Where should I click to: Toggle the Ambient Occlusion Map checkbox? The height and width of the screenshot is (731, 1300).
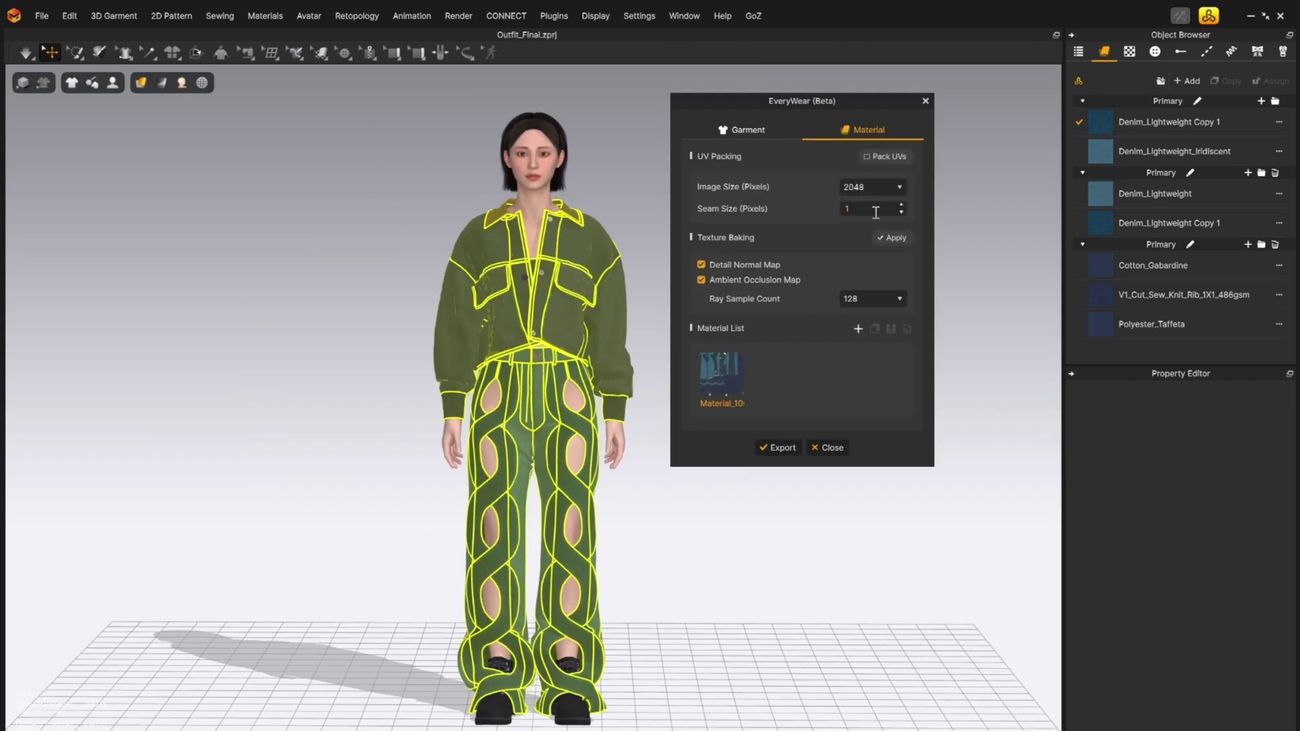701,280
